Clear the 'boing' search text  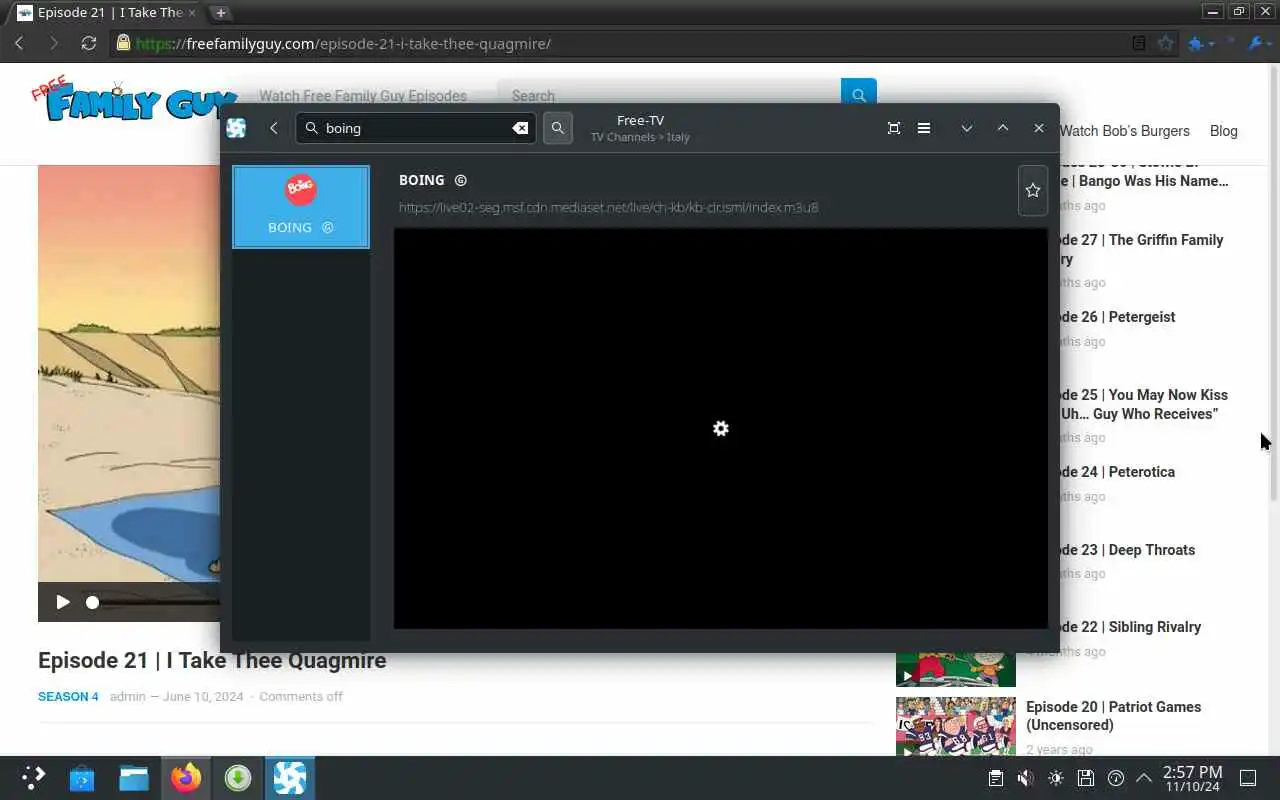coord(520,128)
